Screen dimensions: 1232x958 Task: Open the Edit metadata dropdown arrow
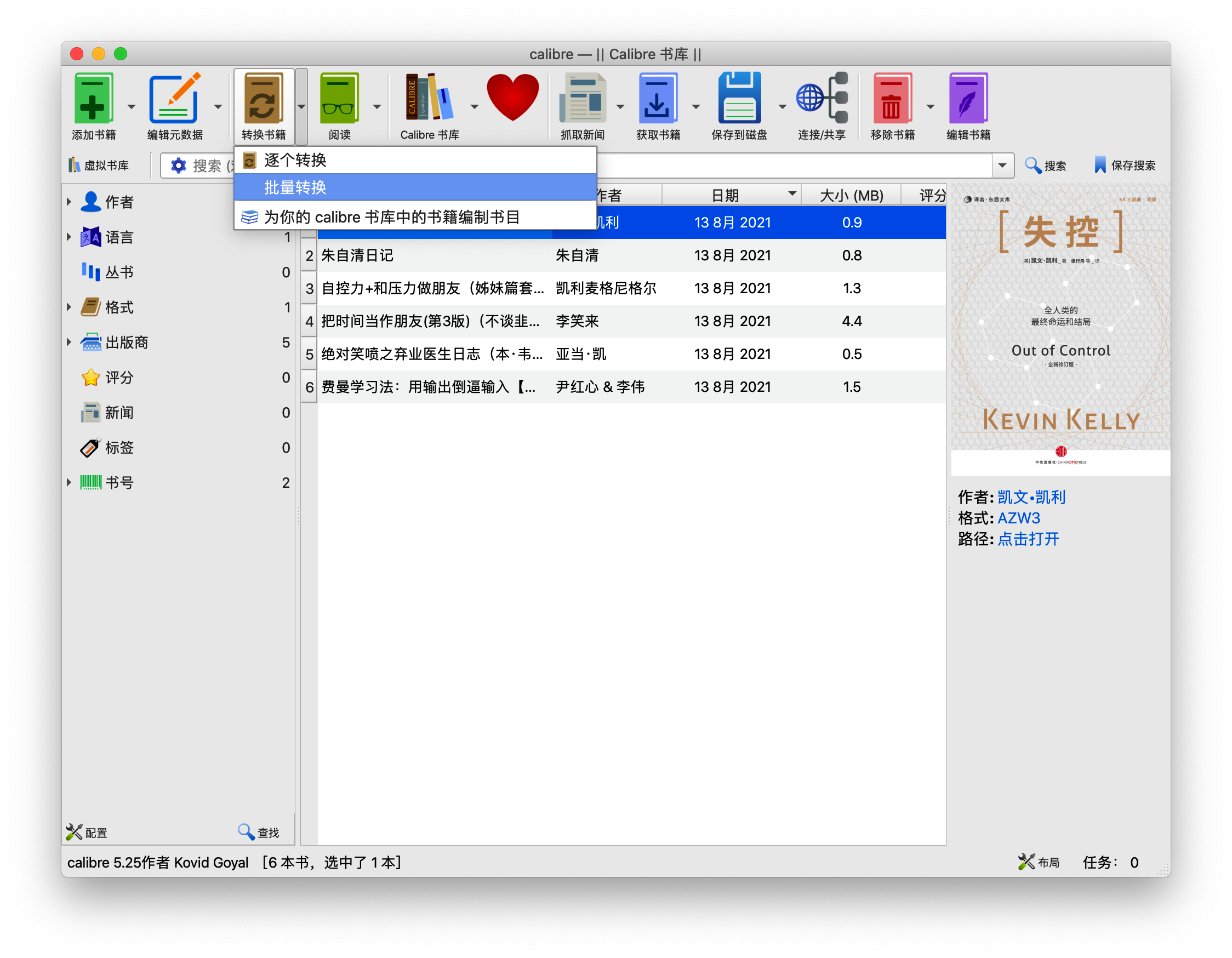tap(218, 106)
